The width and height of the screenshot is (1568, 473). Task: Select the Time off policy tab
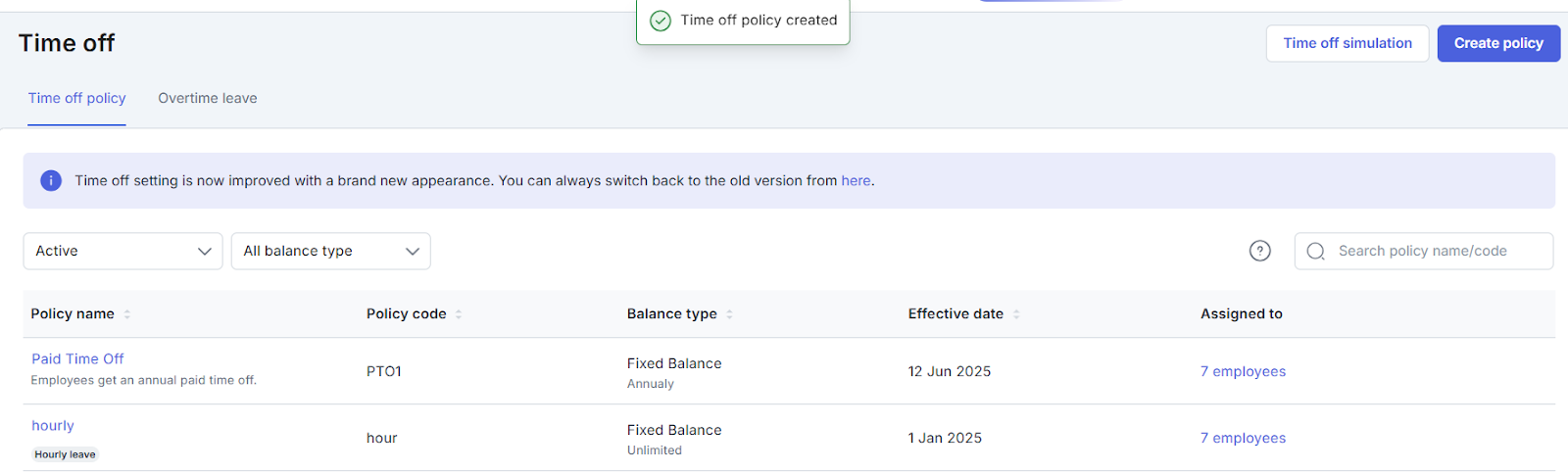pos(76,98)
